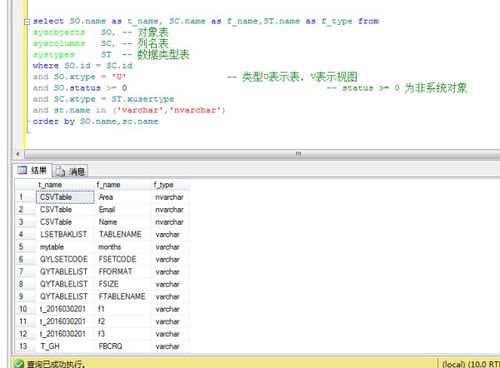
Task: Collapse the select statement code block
Action: [x=27, y=22]
